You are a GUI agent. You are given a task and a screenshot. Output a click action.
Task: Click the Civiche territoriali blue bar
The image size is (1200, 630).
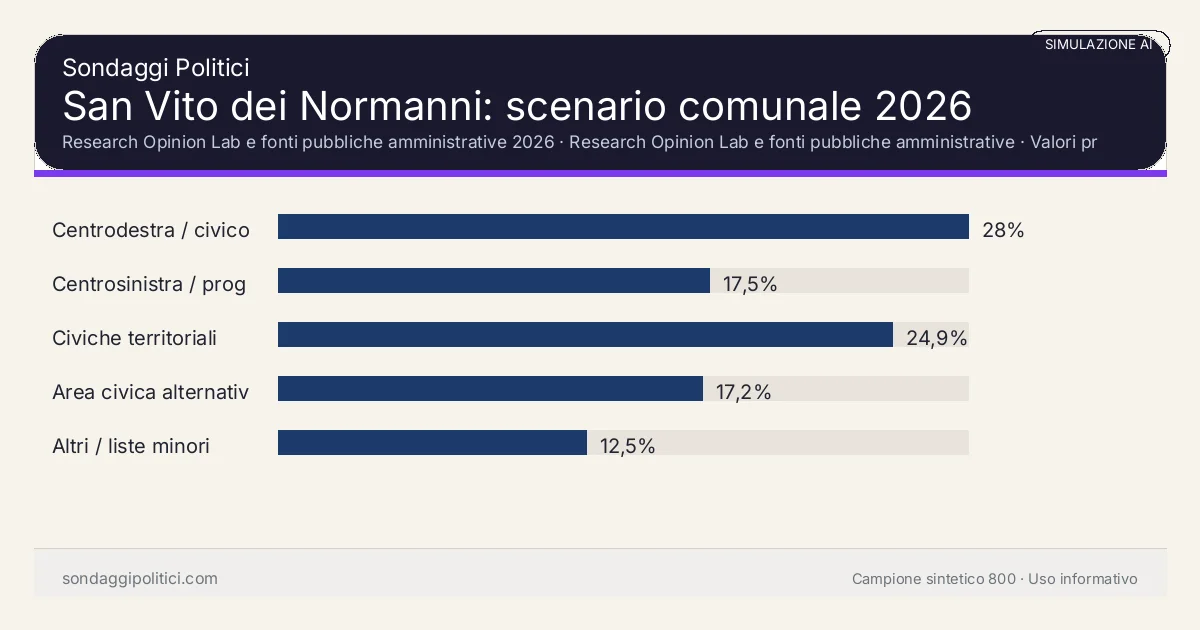(x=585, y=335)
